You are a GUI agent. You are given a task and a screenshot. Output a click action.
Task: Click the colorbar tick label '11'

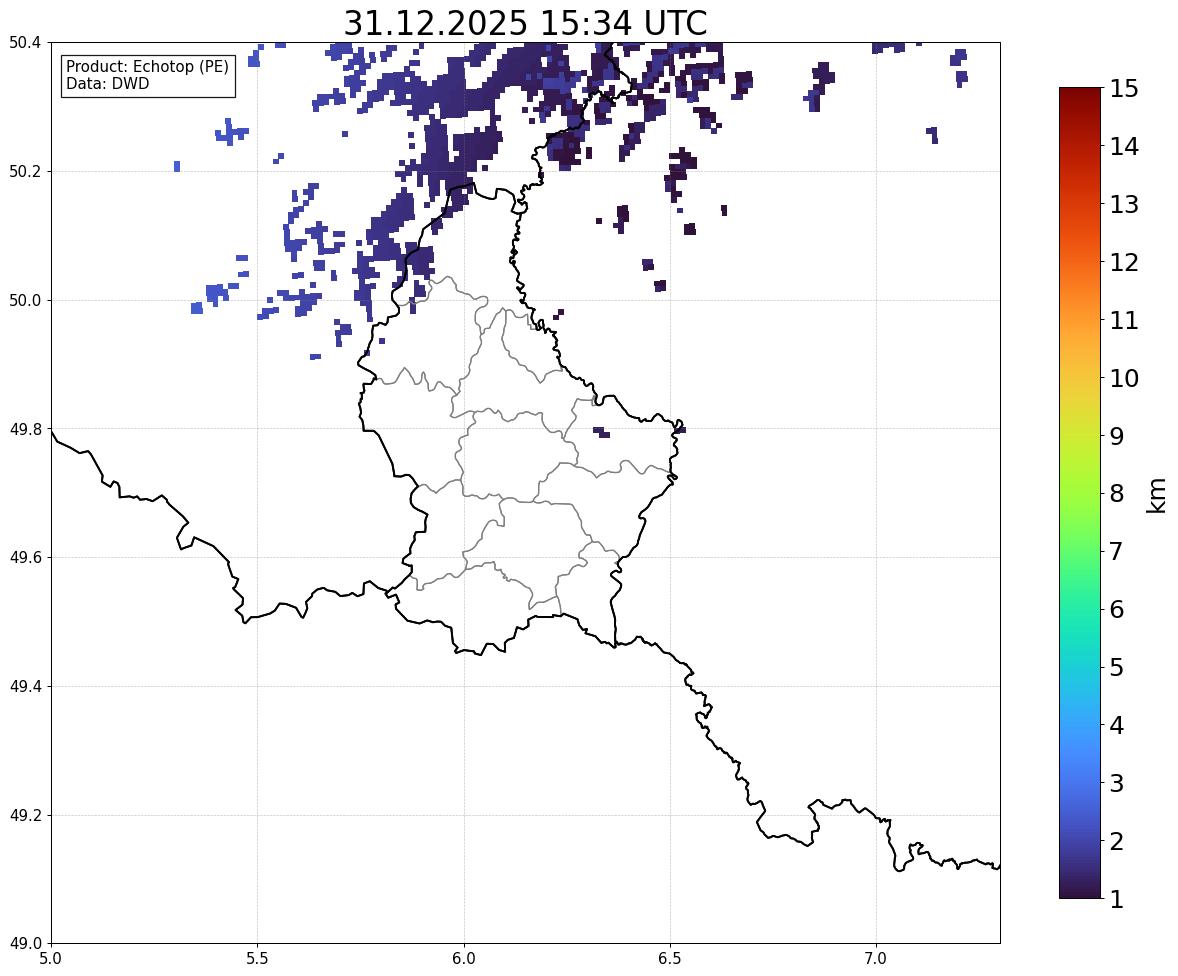point(1124,320)
